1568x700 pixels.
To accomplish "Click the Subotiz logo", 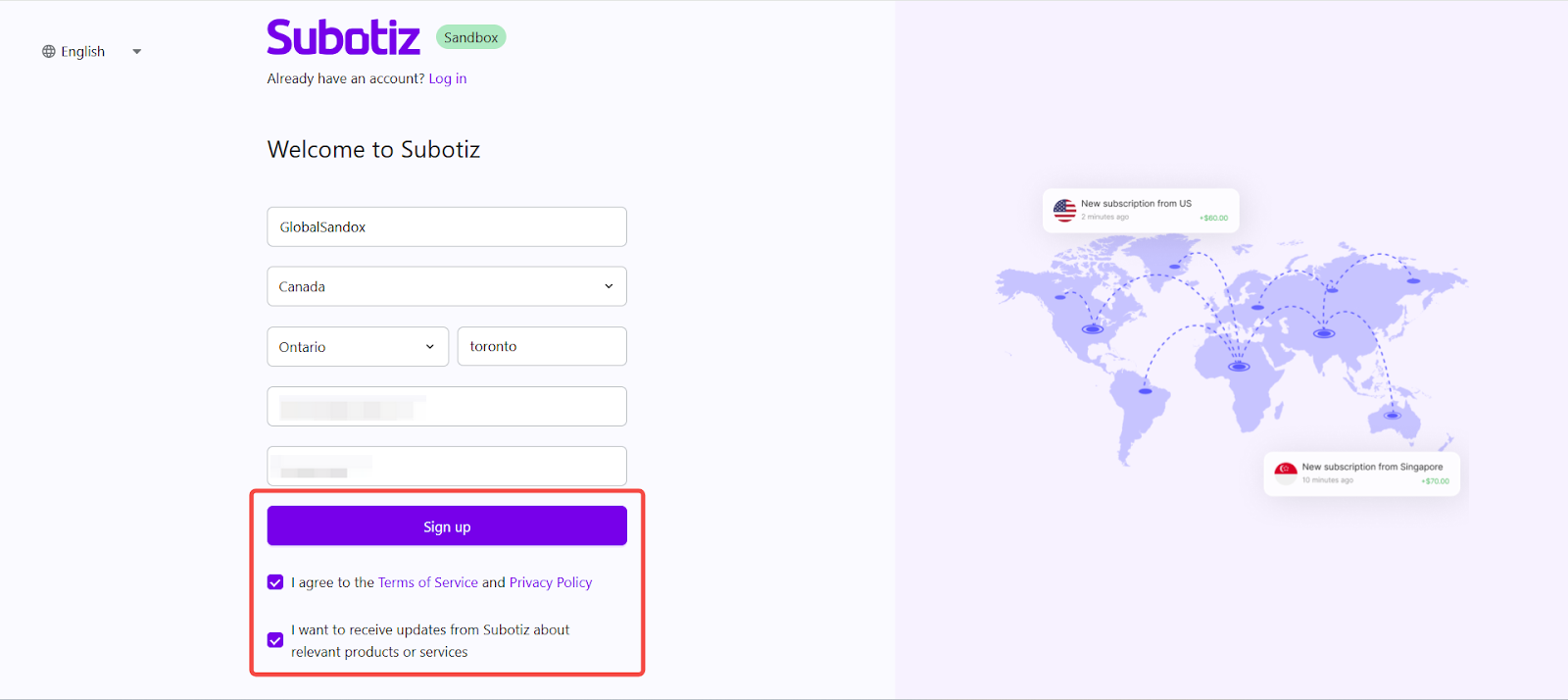I will tap(343, 38).
